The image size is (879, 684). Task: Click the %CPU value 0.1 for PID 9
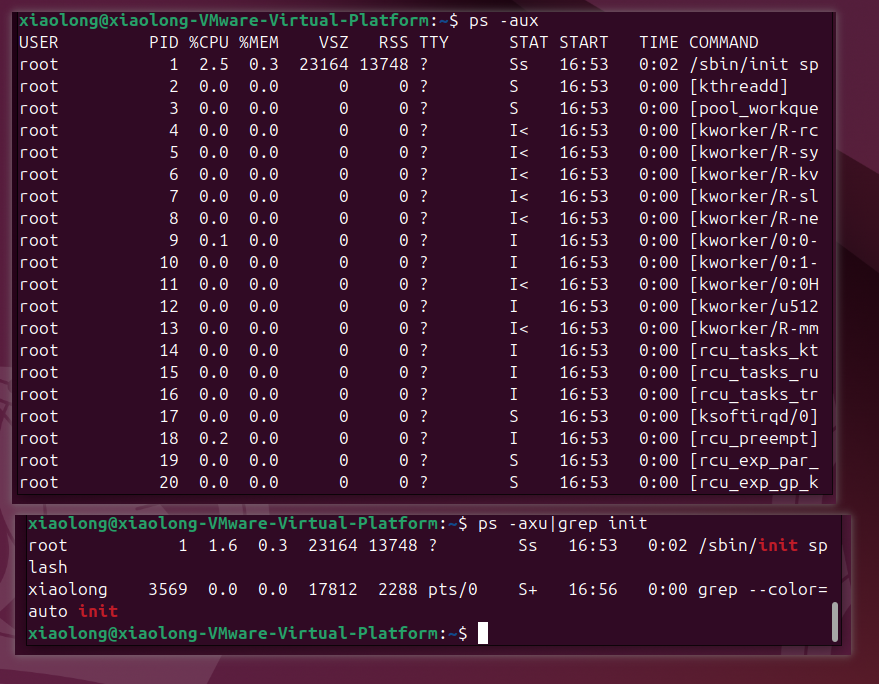pos(214,241)
